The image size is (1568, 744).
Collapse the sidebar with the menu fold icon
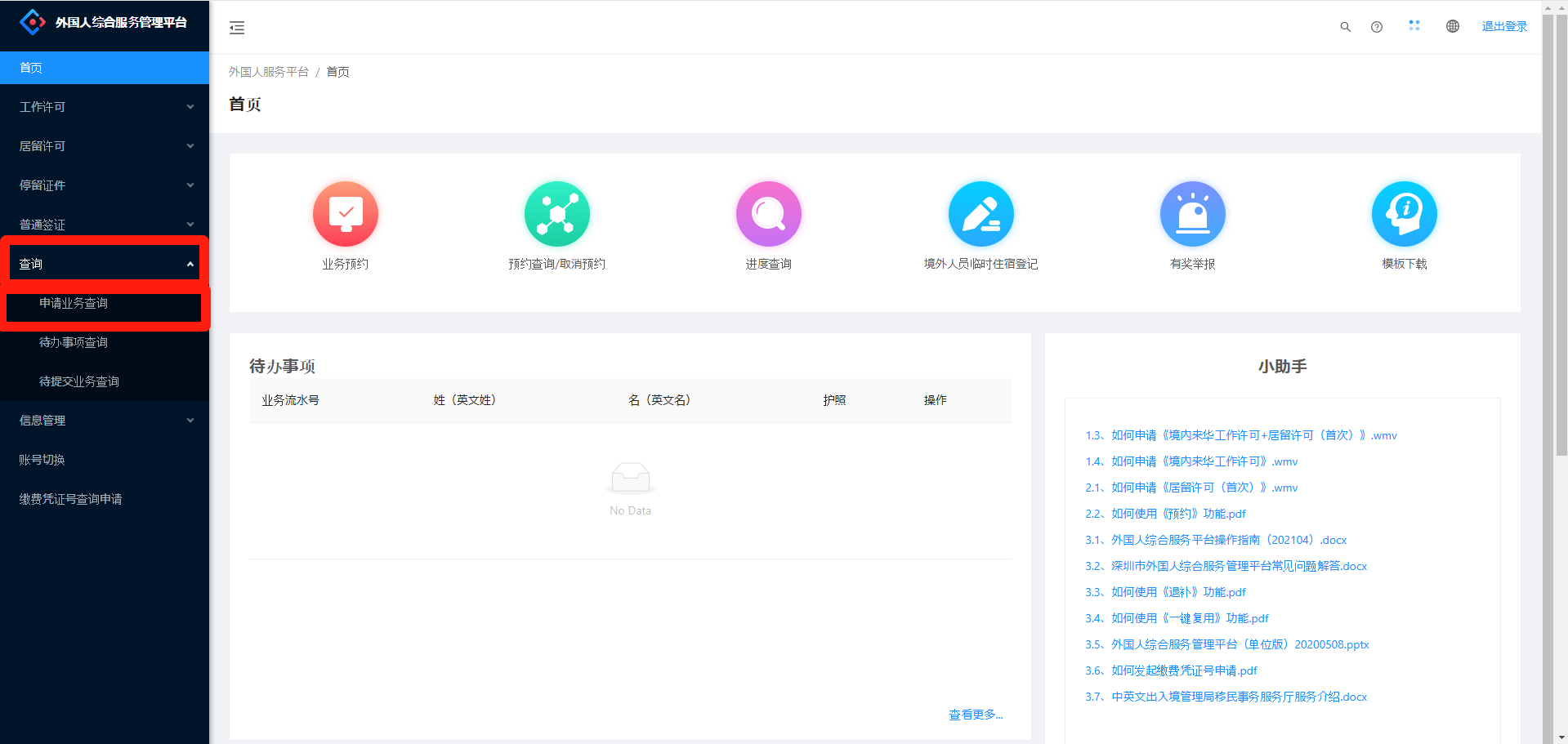237,28
